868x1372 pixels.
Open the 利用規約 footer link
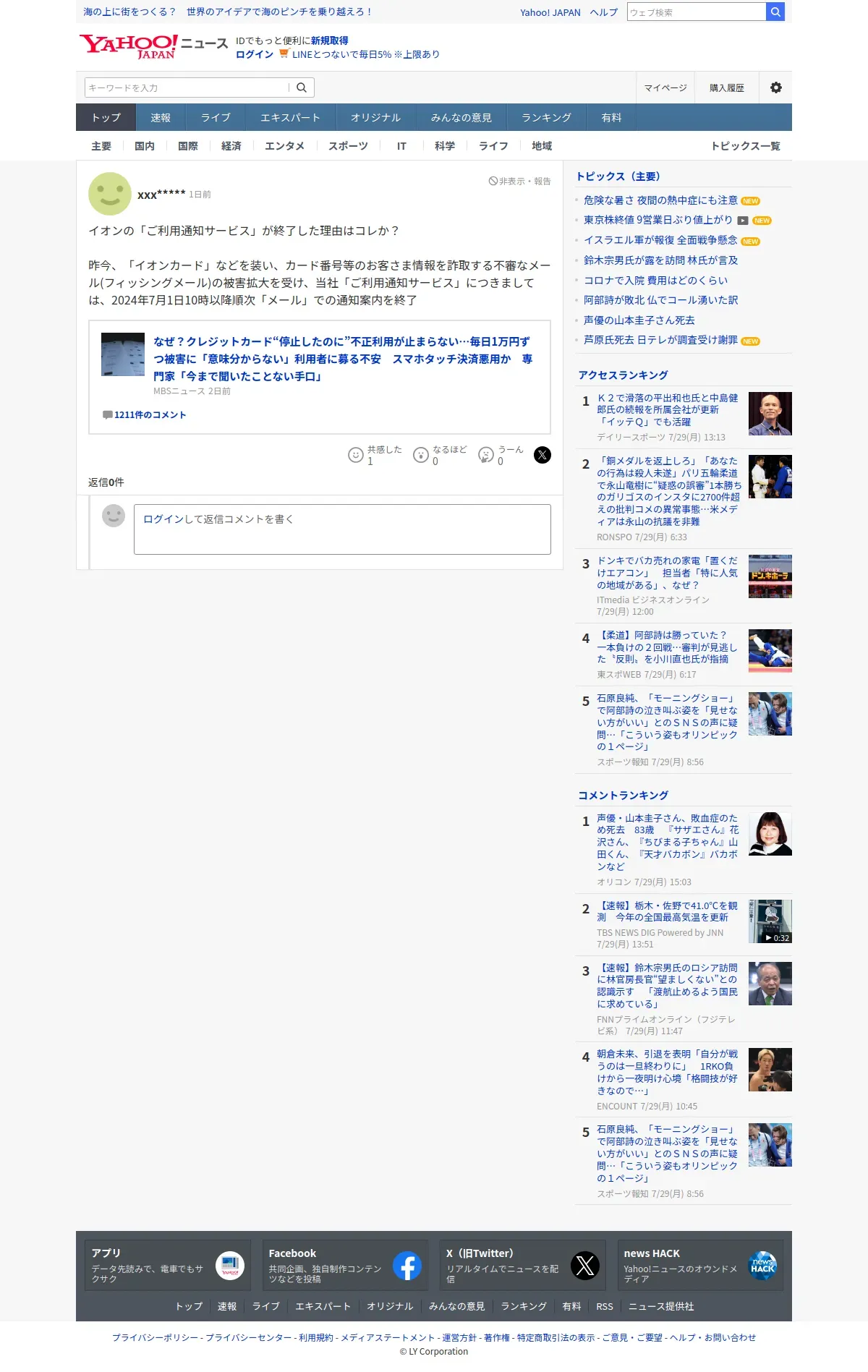tap(316, 1338)
